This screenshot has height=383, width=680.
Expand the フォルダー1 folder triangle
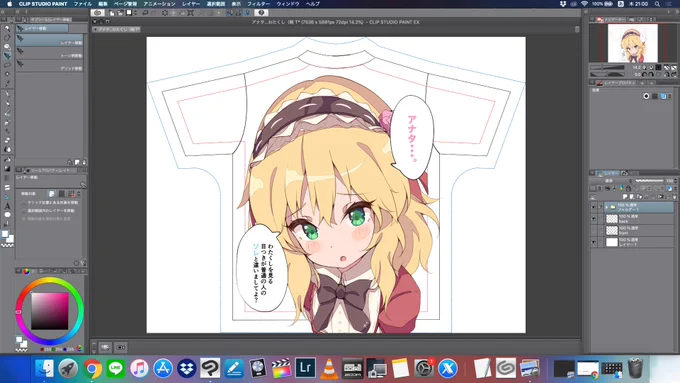point(606,207)
